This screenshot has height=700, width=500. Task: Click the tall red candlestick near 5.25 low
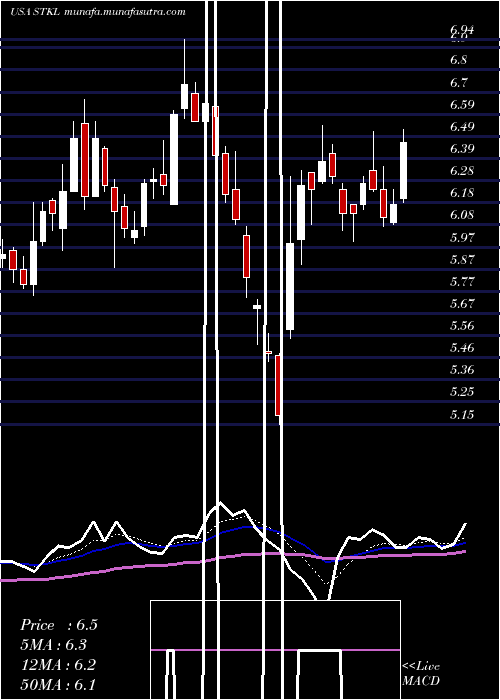point(278,385)
